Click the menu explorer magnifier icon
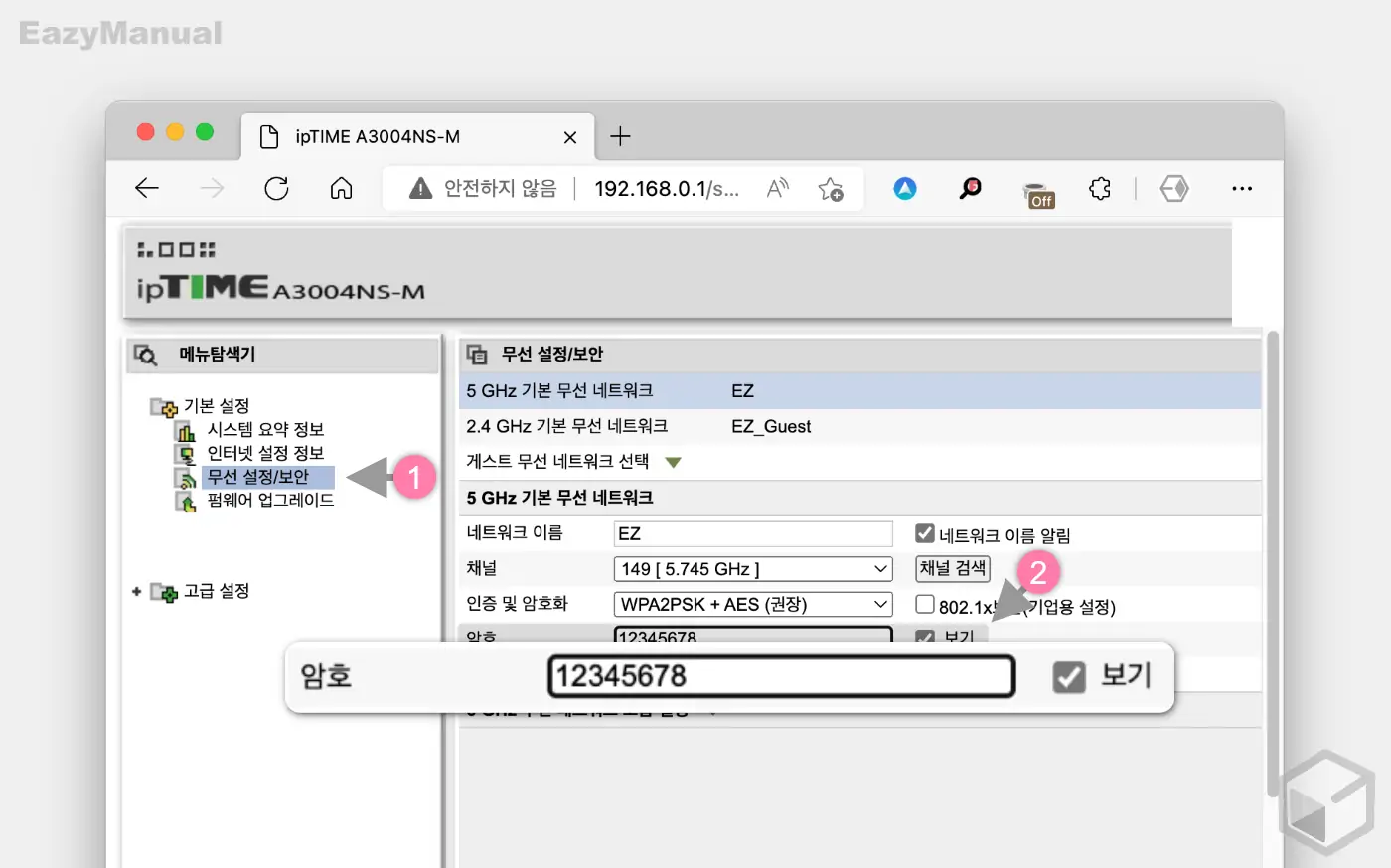Screen dimensions: 1391x868 pos(145,355)
